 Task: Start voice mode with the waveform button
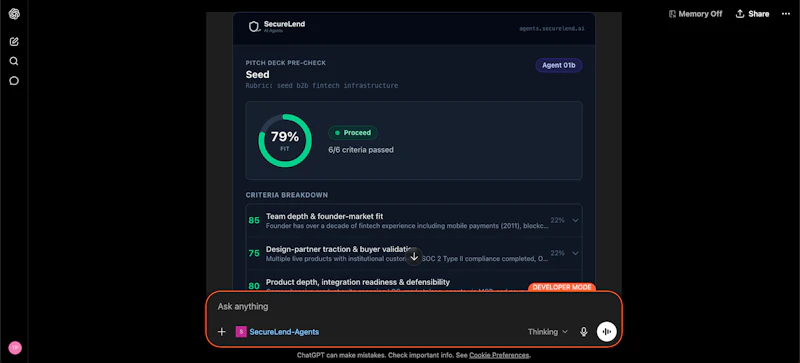(607, 331)
